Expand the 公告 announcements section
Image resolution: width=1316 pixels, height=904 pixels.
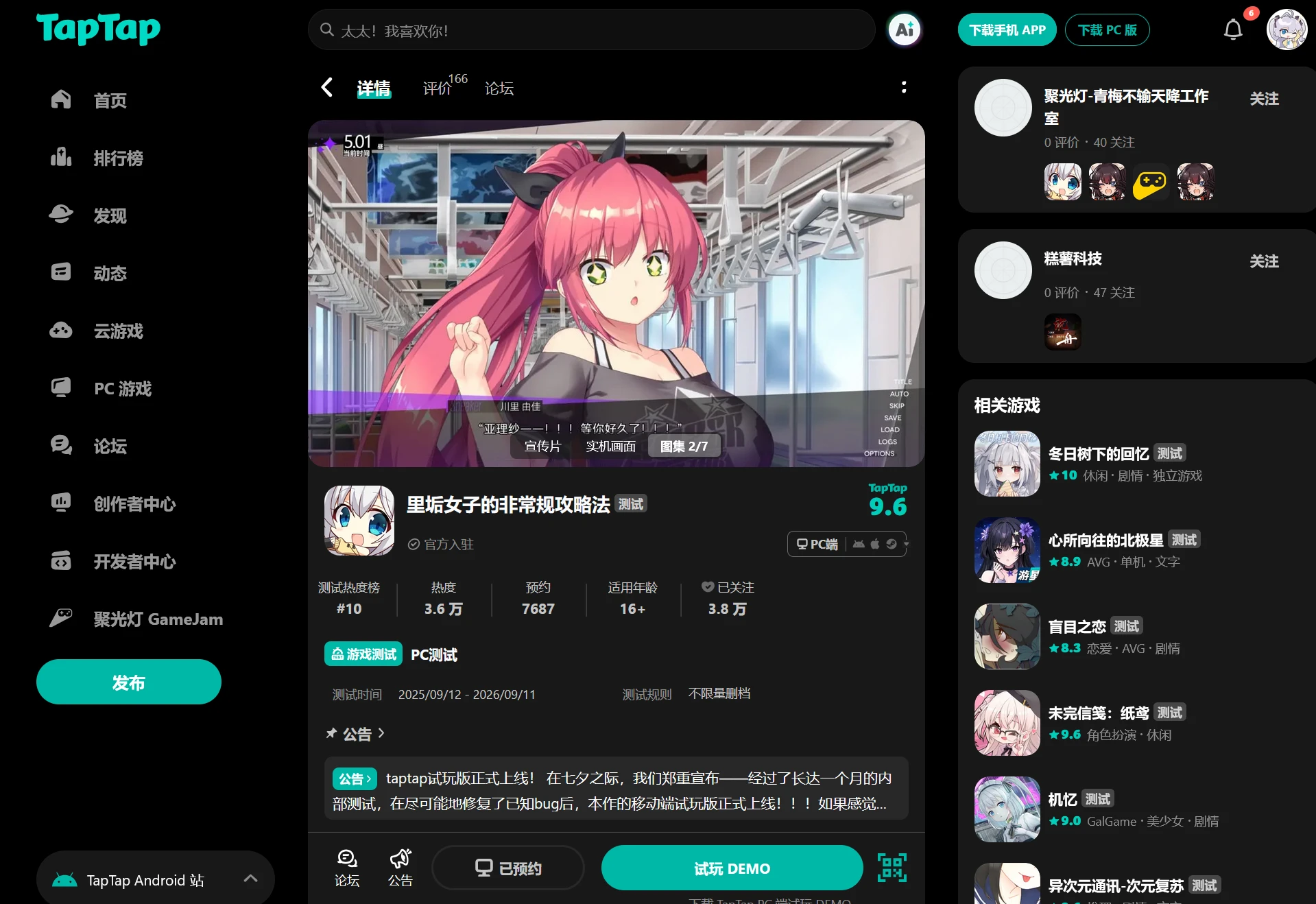(x=356, y=734)
